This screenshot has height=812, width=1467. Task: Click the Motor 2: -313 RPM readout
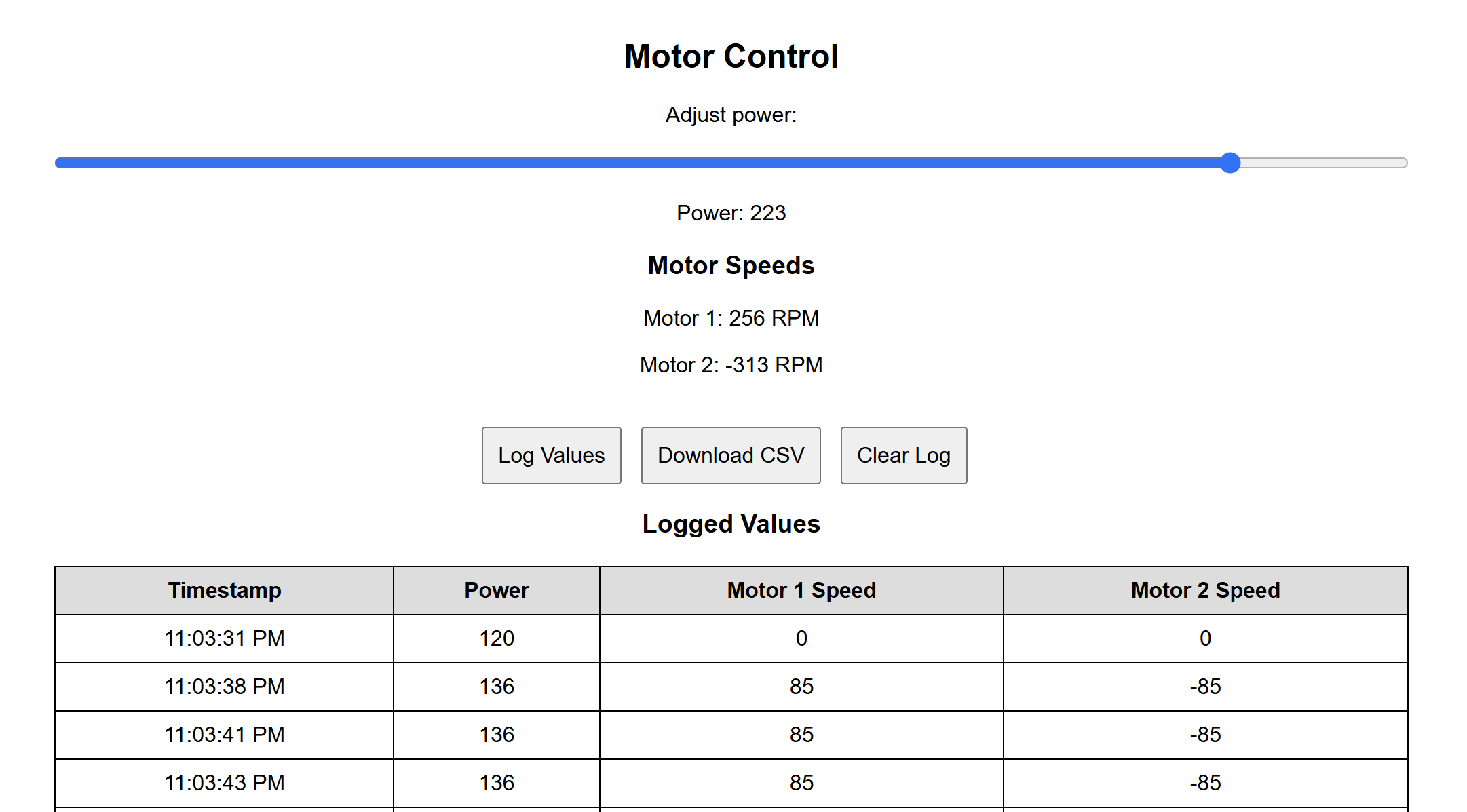731,365
